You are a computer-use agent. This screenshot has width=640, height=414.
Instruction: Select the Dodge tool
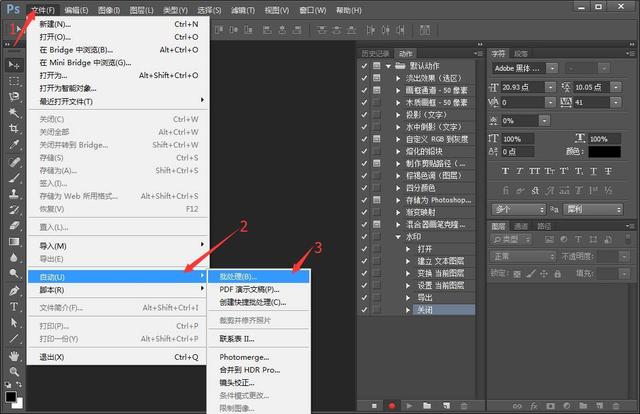[14, 273]
